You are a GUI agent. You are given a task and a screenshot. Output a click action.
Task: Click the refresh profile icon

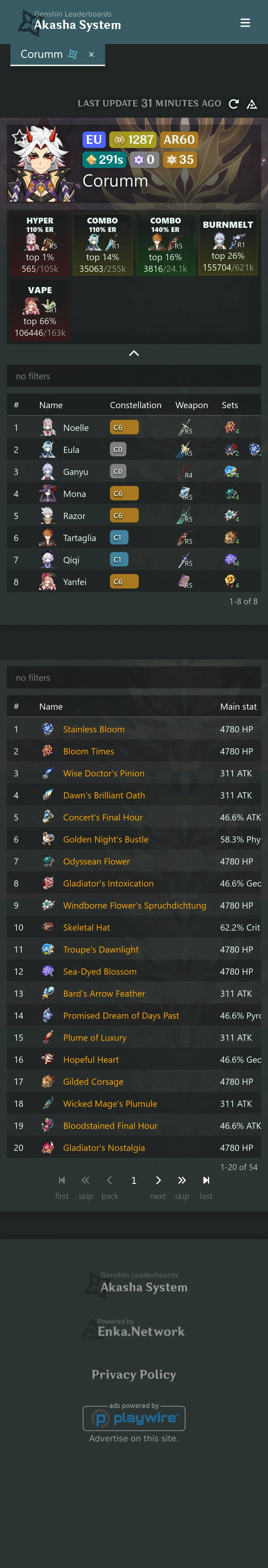tap(233, 104)
